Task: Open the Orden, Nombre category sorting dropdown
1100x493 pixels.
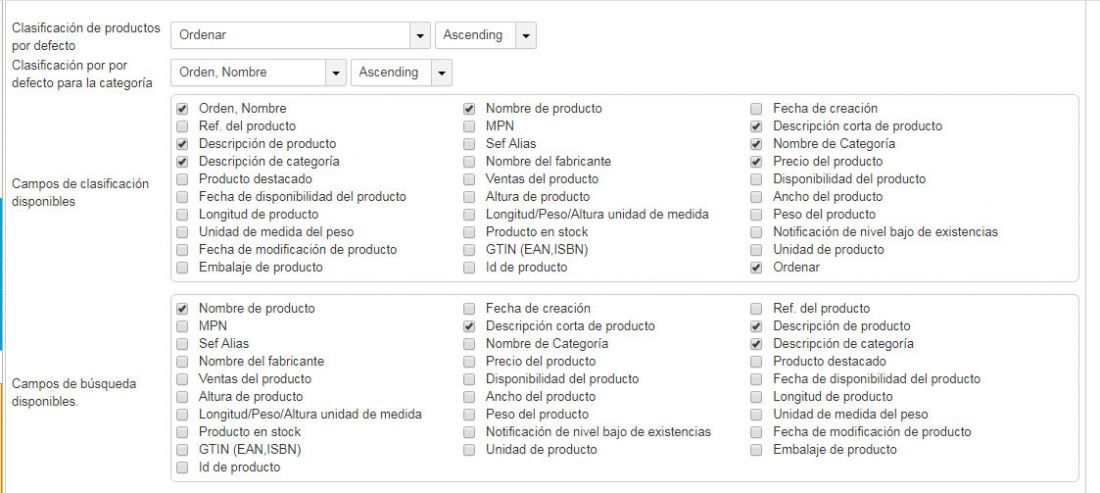Action: (258, 72)
